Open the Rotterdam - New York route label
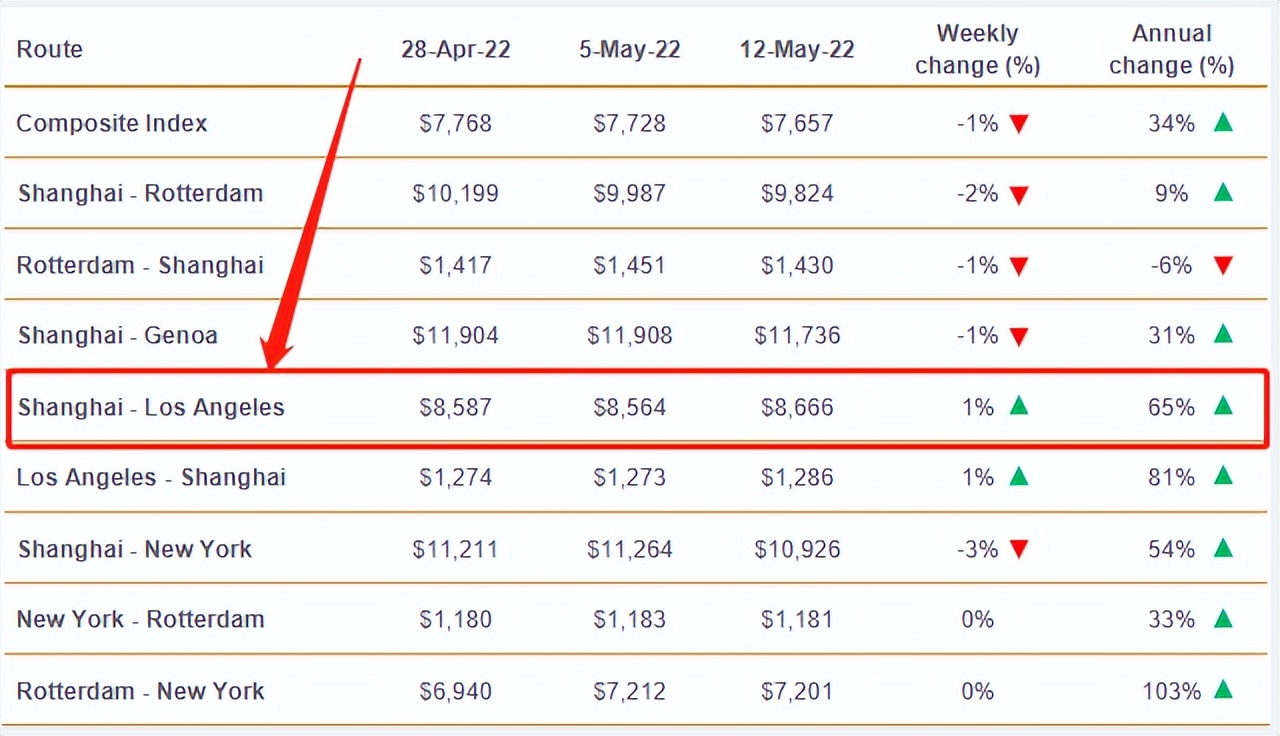Viewport: 1280px width, 736px height. 141,691
